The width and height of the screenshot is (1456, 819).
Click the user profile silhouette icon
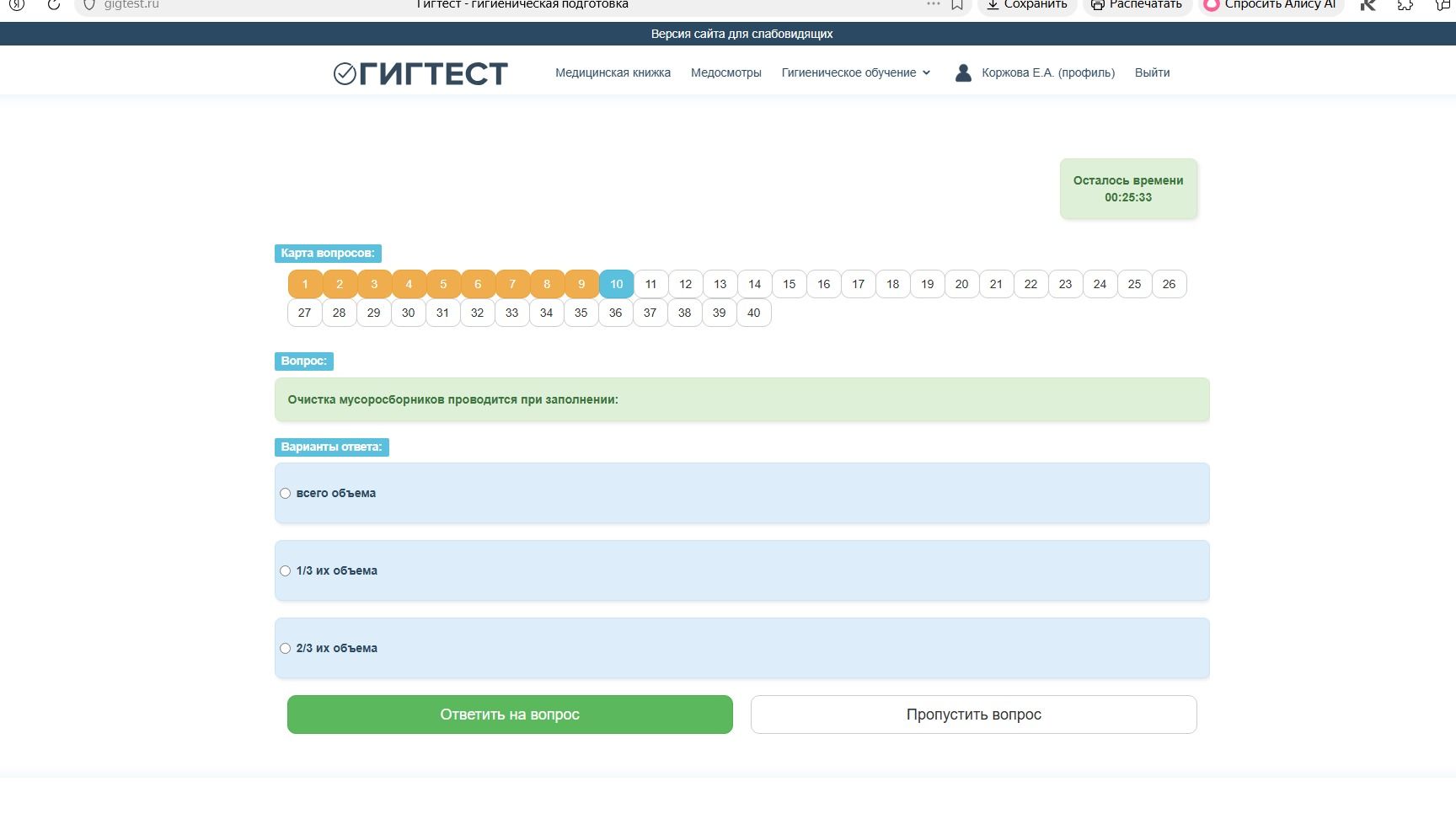pos(963,72)
